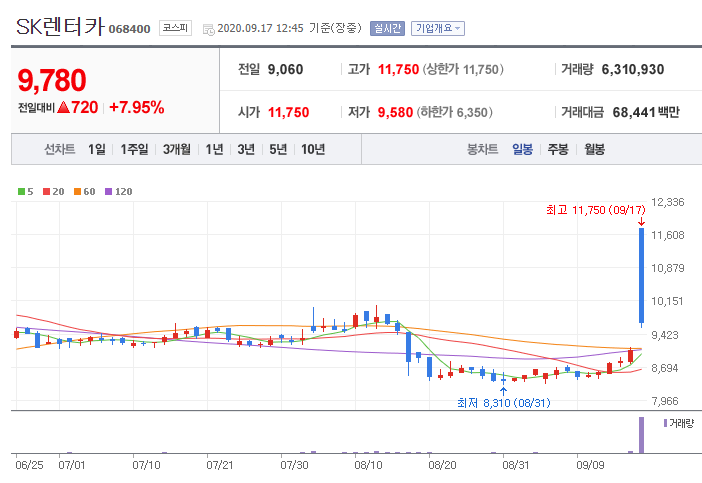Click the purple 거래량 volume legend
702x483 pixels.
pos(679,423)
